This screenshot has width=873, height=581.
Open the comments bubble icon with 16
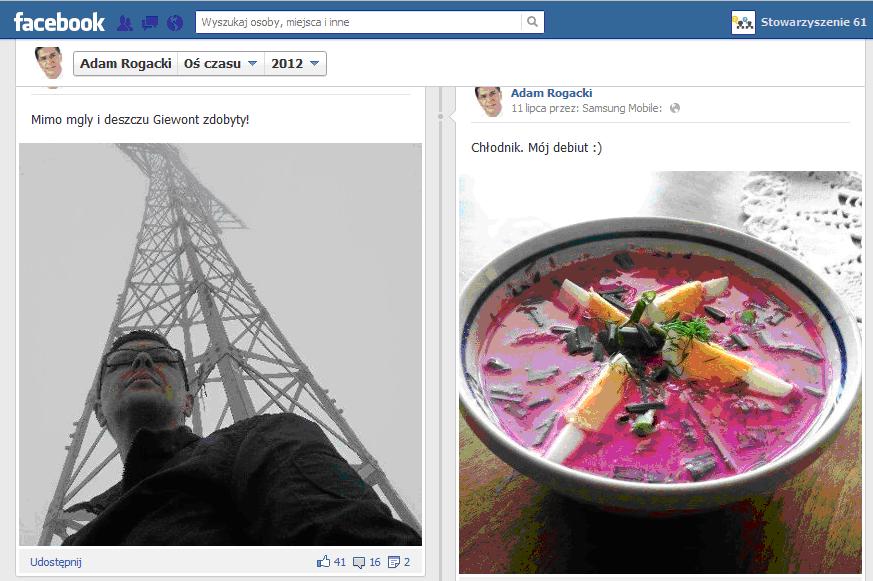(x=359, y=563)
